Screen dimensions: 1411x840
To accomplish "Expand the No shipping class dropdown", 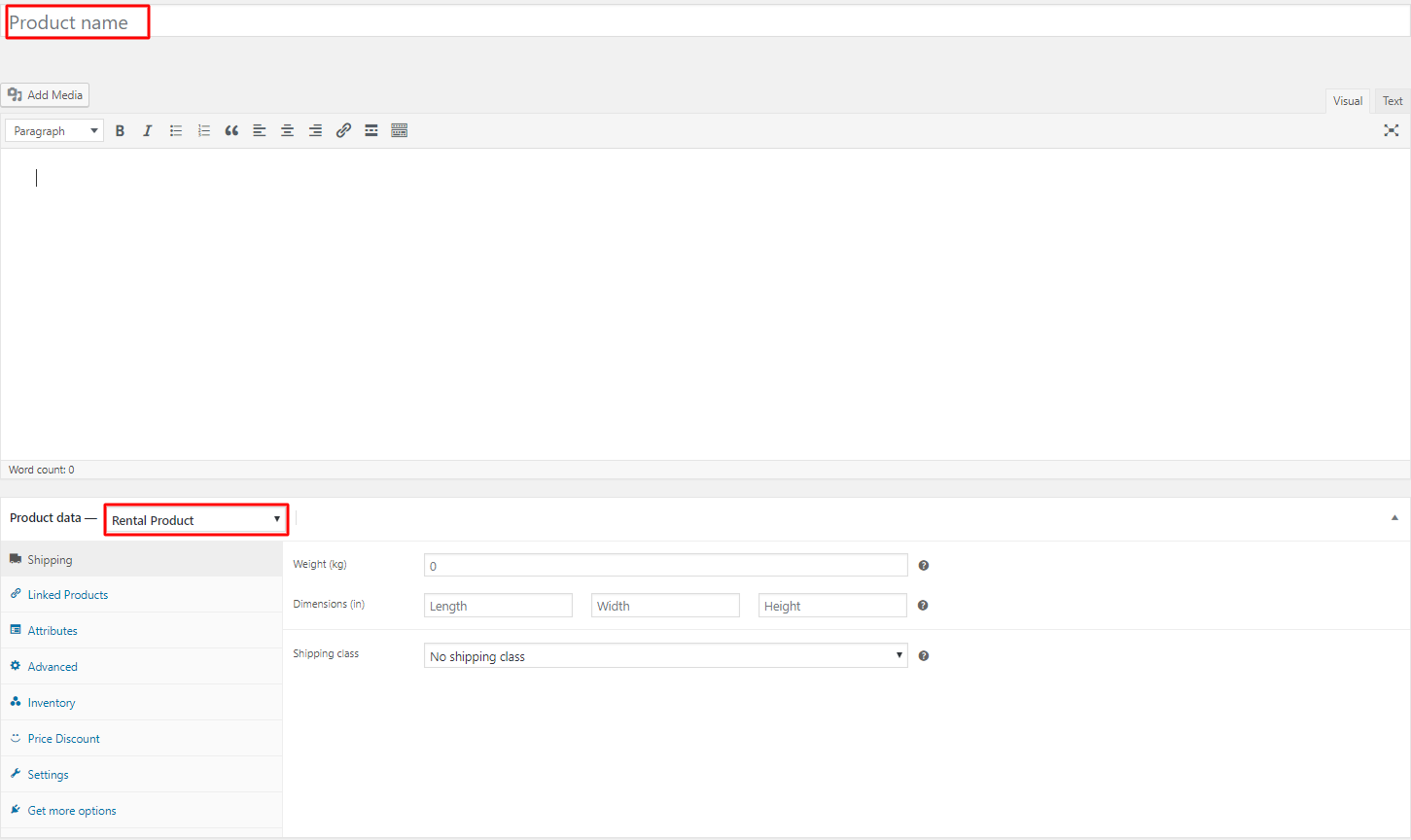I will tap(665, 656).
